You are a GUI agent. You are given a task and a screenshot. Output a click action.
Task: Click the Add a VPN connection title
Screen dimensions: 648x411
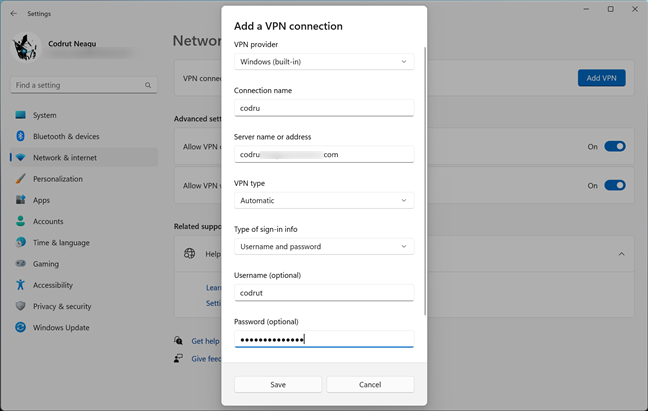tap(288, 26)
